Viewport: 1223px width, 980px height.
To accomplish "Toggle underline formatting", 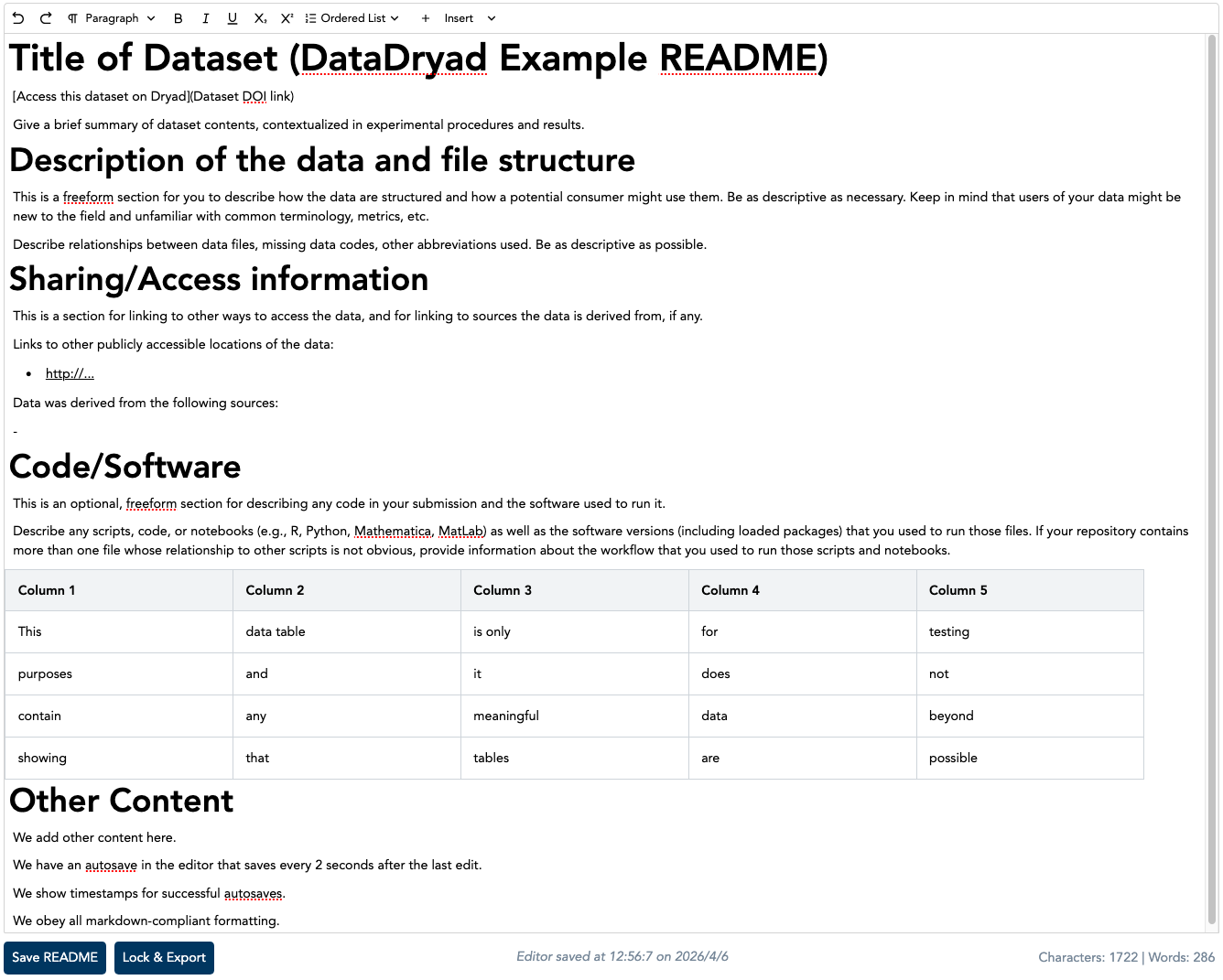I will coord(233,18).
